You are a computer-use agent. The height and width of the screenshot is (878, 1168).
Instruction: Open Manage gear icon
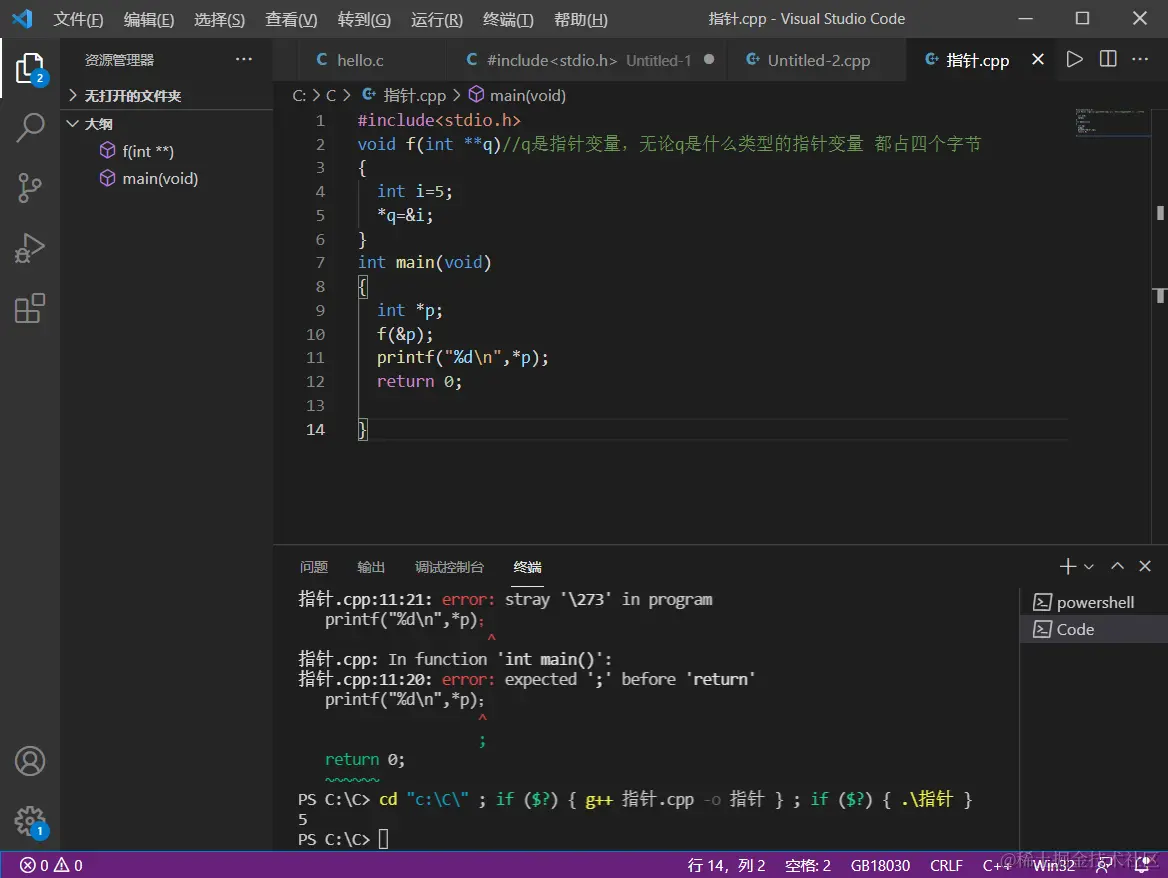(30, 821)
